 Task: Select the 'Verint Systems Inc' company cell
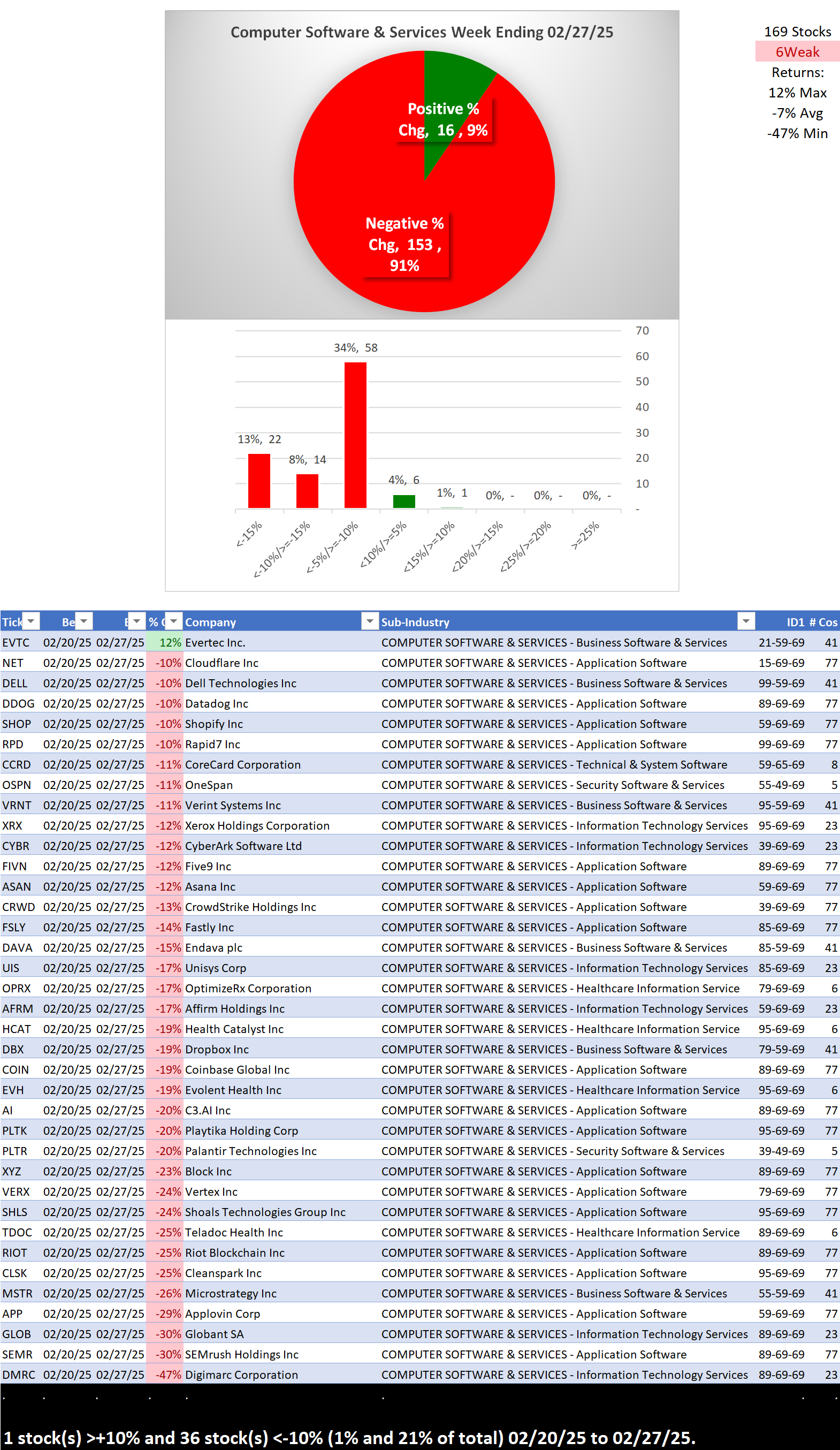281,805
